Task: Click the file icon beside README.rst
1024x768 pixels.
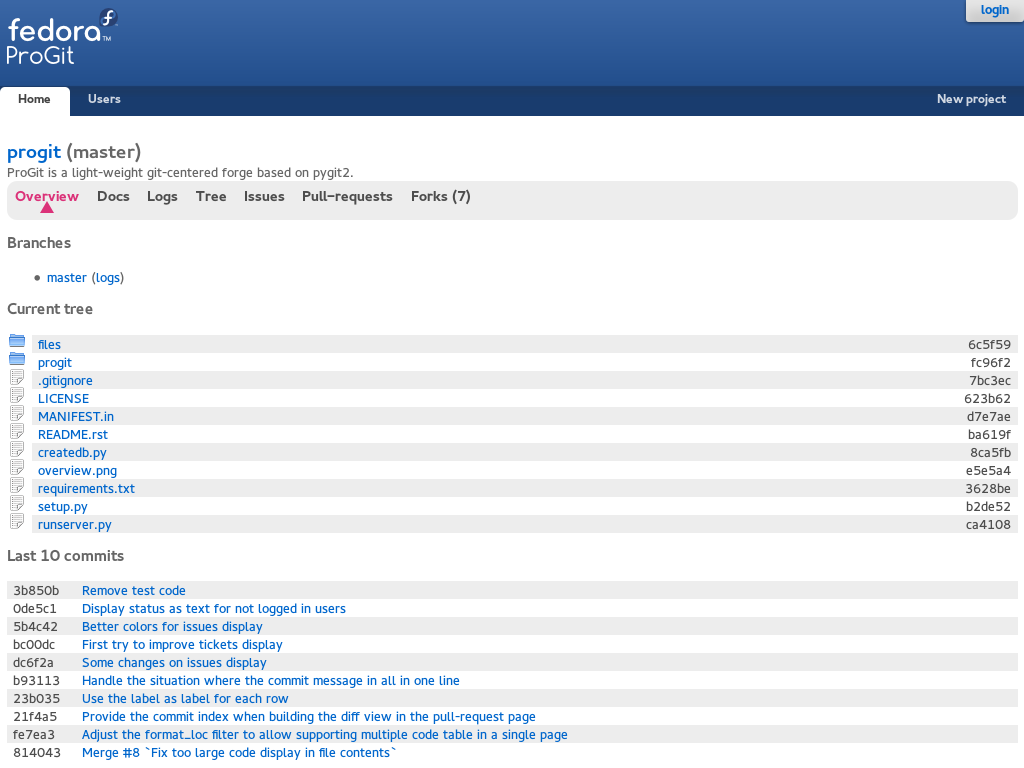Action: coord(17,431)
